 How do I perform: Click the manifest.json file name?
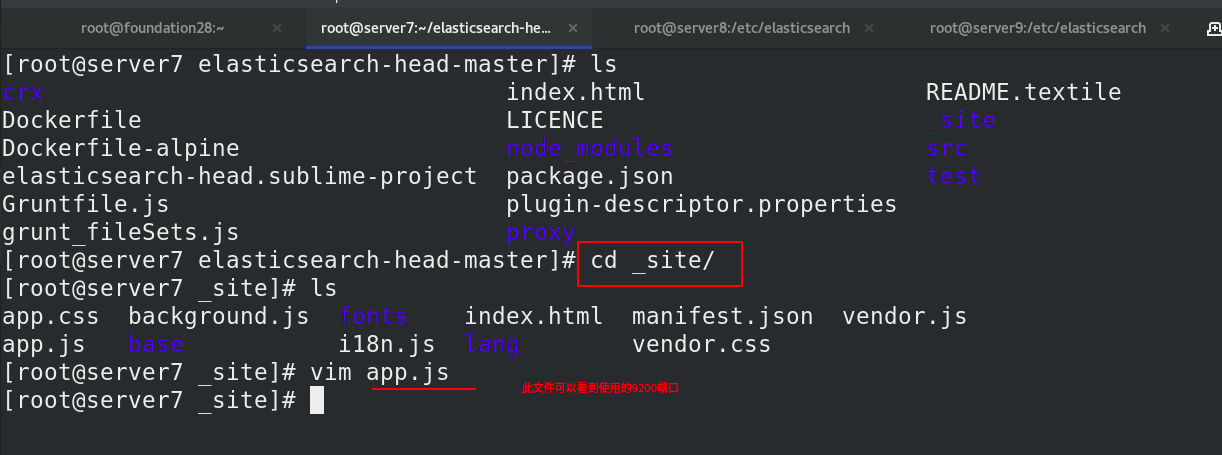pyautogui.click(x=723, y=317)
